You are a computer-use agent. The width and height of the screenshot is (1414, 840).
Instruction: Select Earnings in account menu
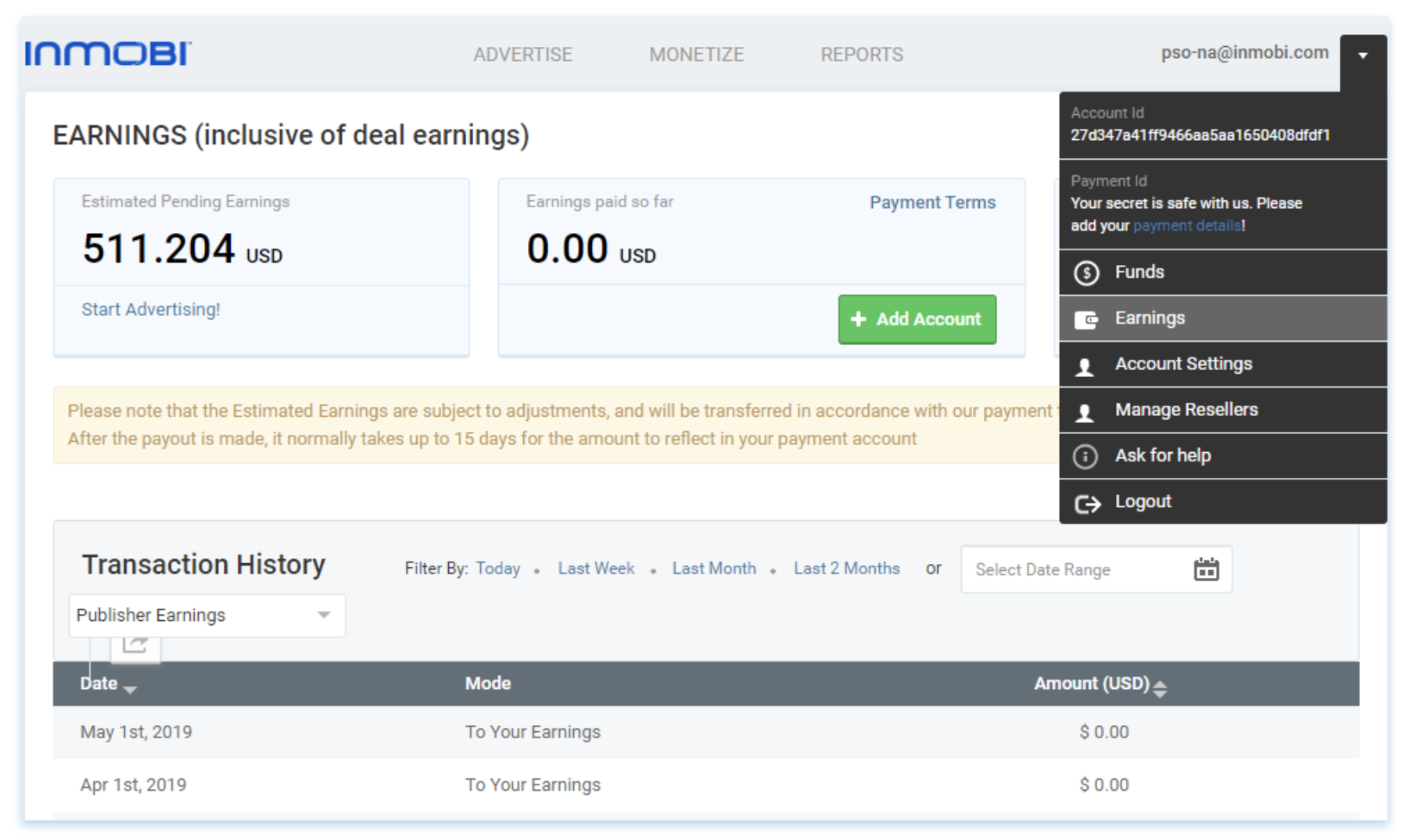pos(1223,318)
